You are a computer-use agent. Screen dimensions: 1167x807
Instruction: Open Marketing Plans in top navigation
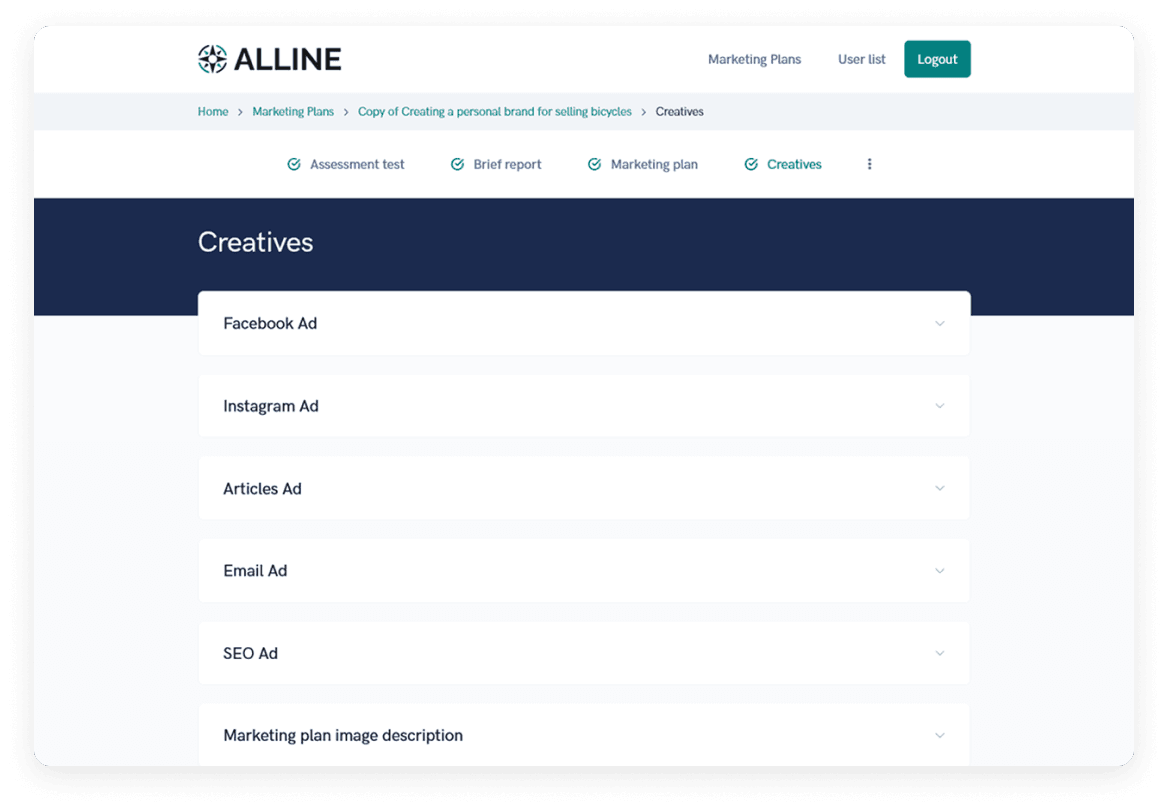click(x=754, y=59)
